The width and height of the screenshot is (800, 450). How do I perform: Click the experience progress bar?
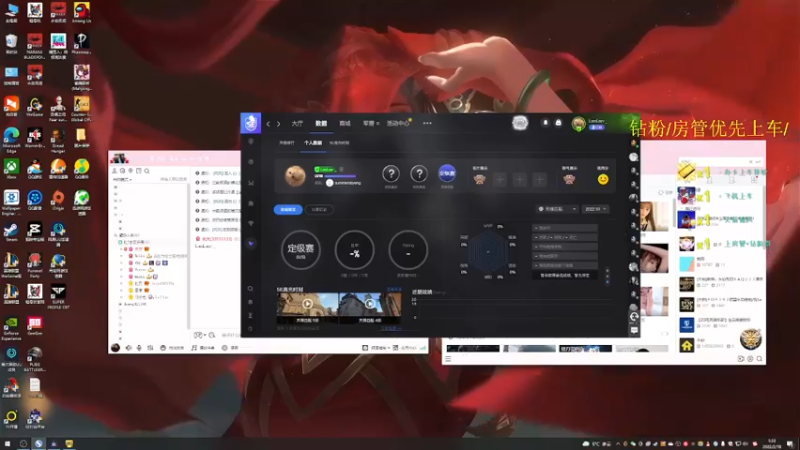coord(340,176)
